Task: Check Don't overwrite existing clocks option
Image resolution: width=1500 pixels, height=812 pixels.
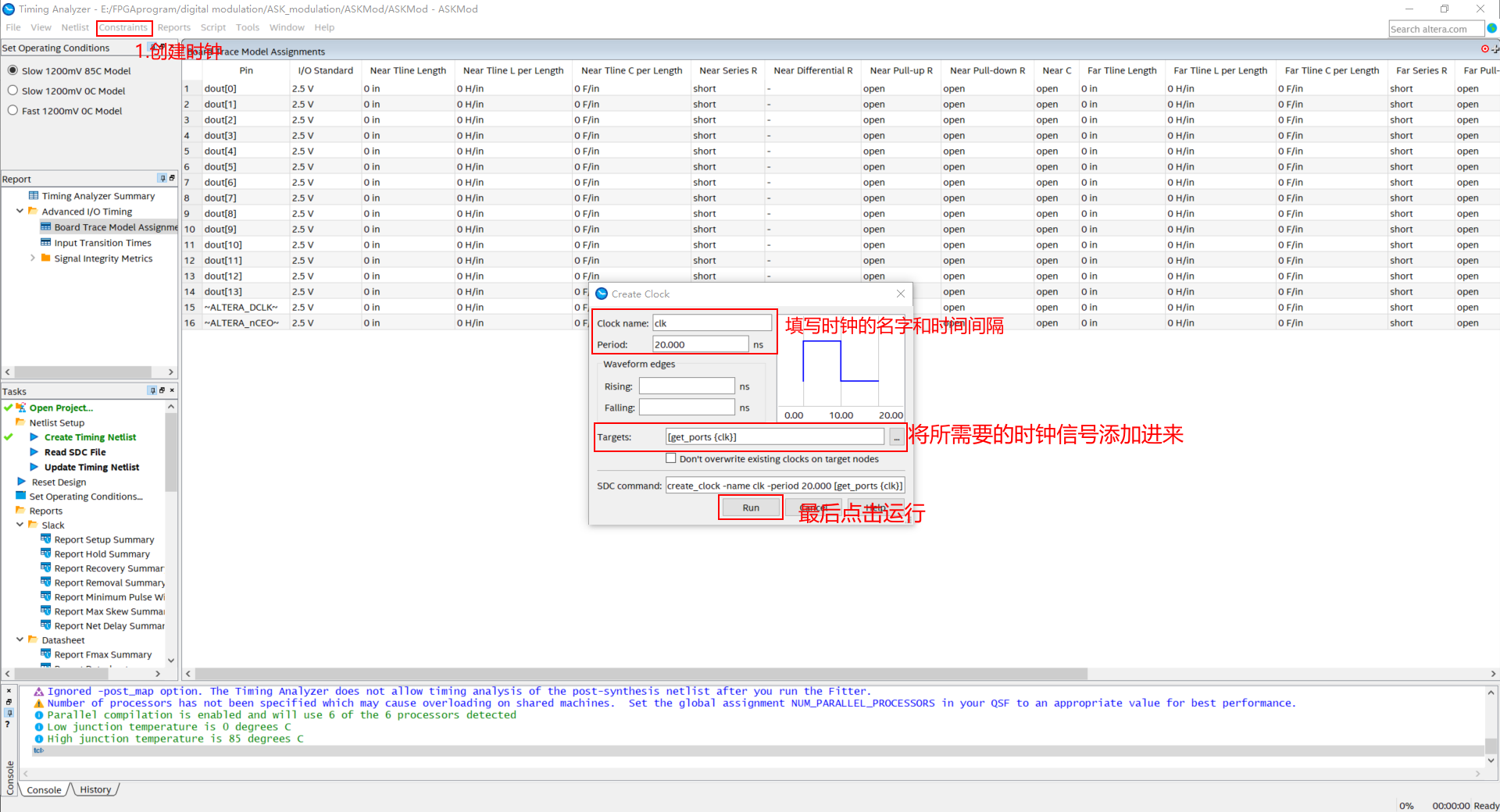Action: point(670,458)
